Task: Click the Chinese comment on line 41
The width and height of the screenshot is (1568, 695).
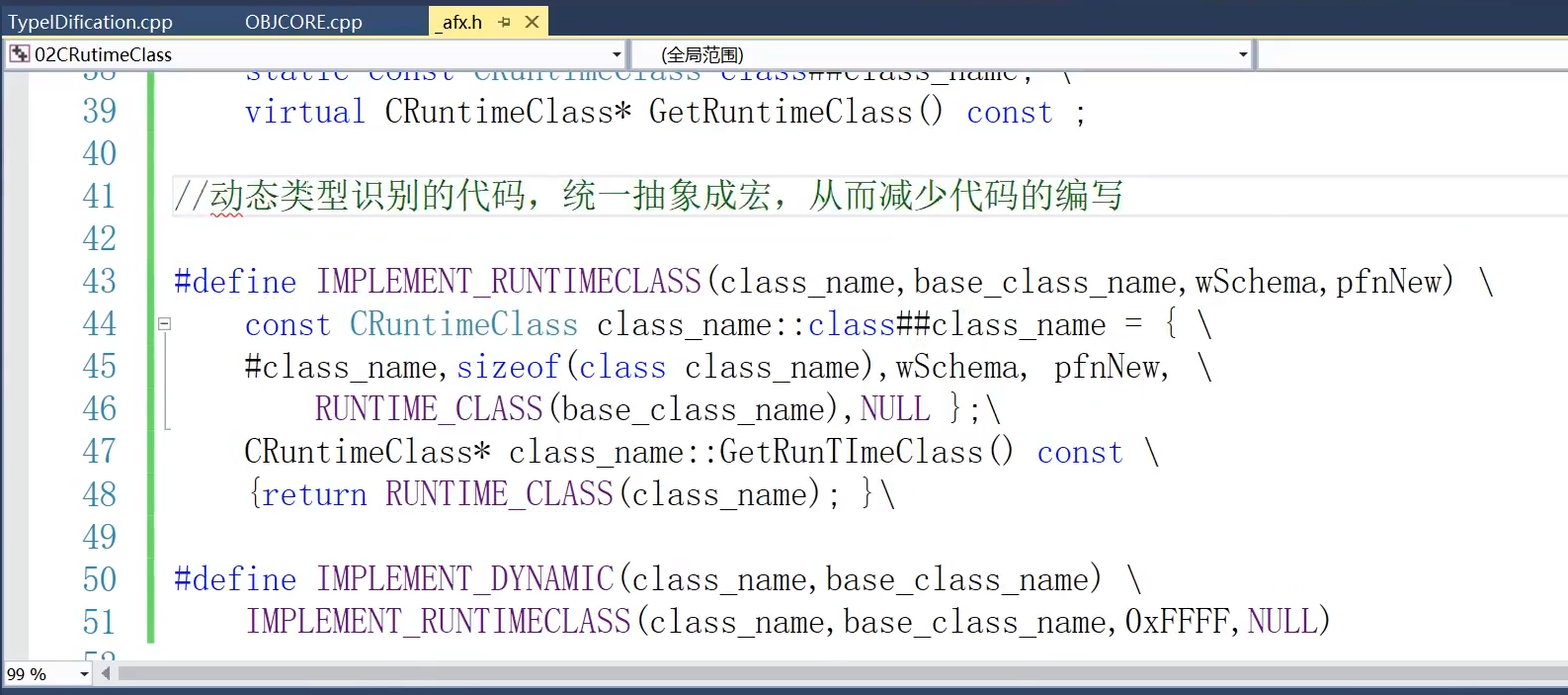Action: click(648, 196)
